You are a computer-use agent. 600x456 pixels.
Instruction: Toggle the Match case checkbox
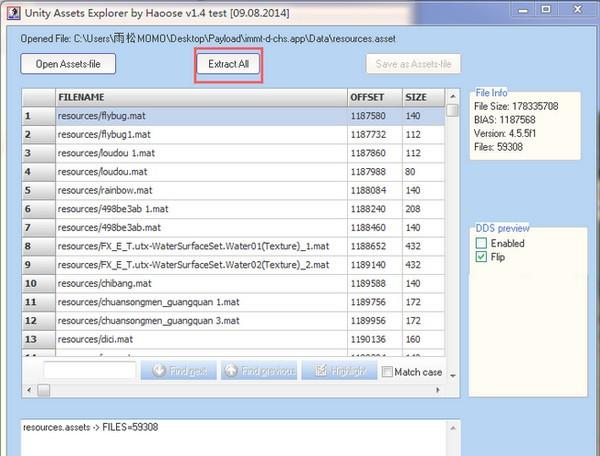coord(387,371)
